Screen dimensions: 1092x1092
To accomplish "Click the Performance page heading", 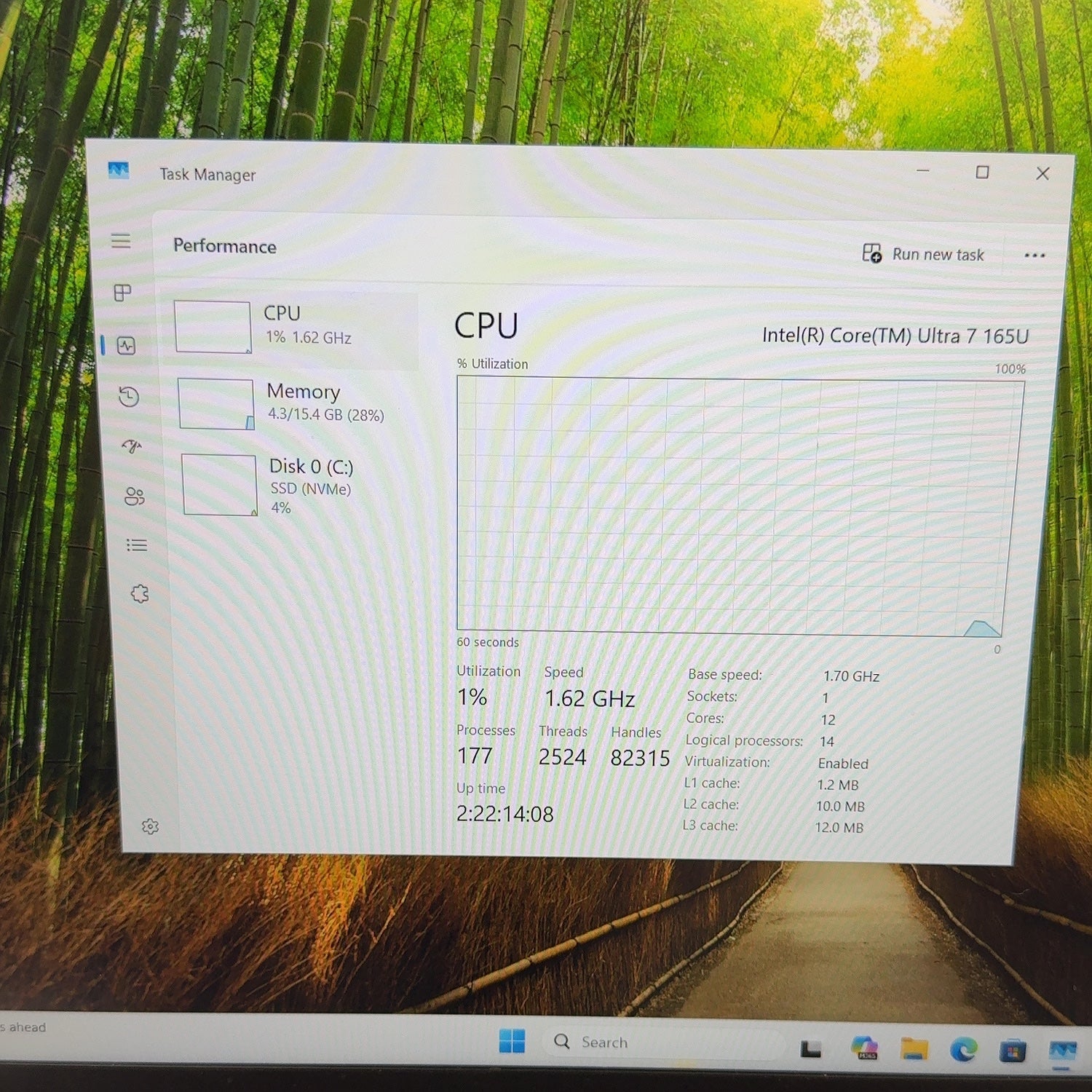I will pos(225,246).
